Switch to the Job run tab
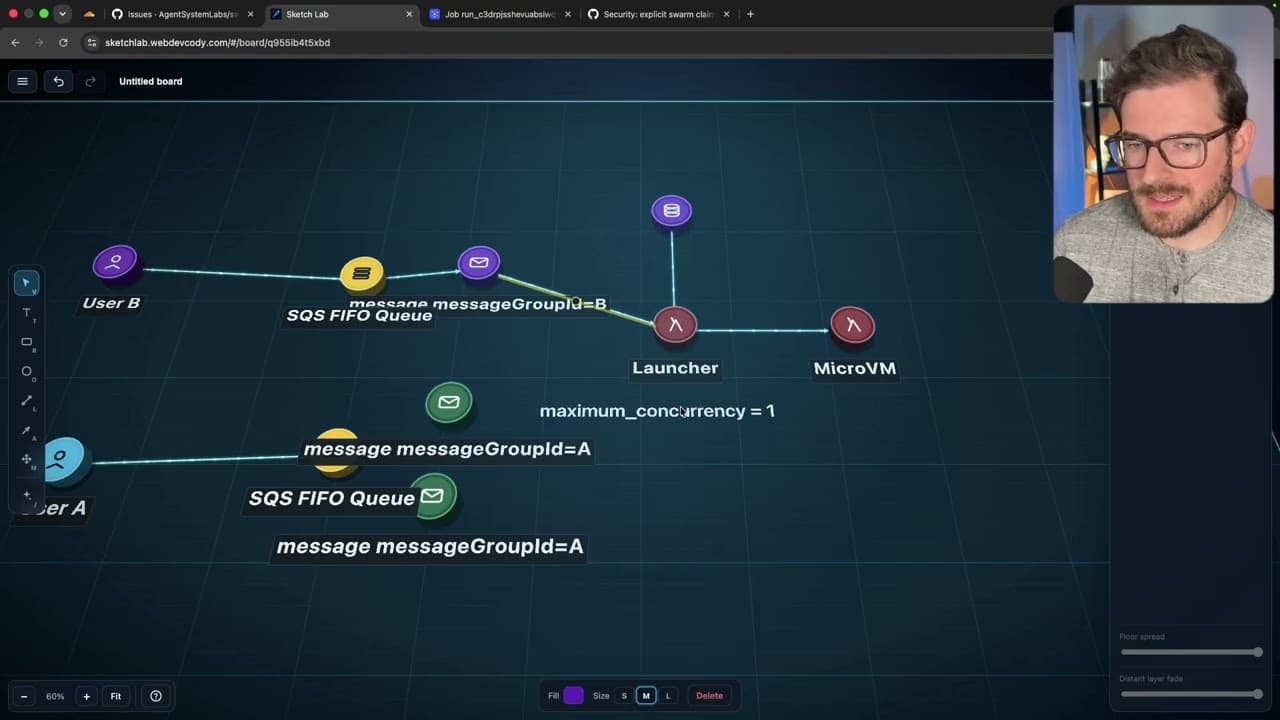 499,14
